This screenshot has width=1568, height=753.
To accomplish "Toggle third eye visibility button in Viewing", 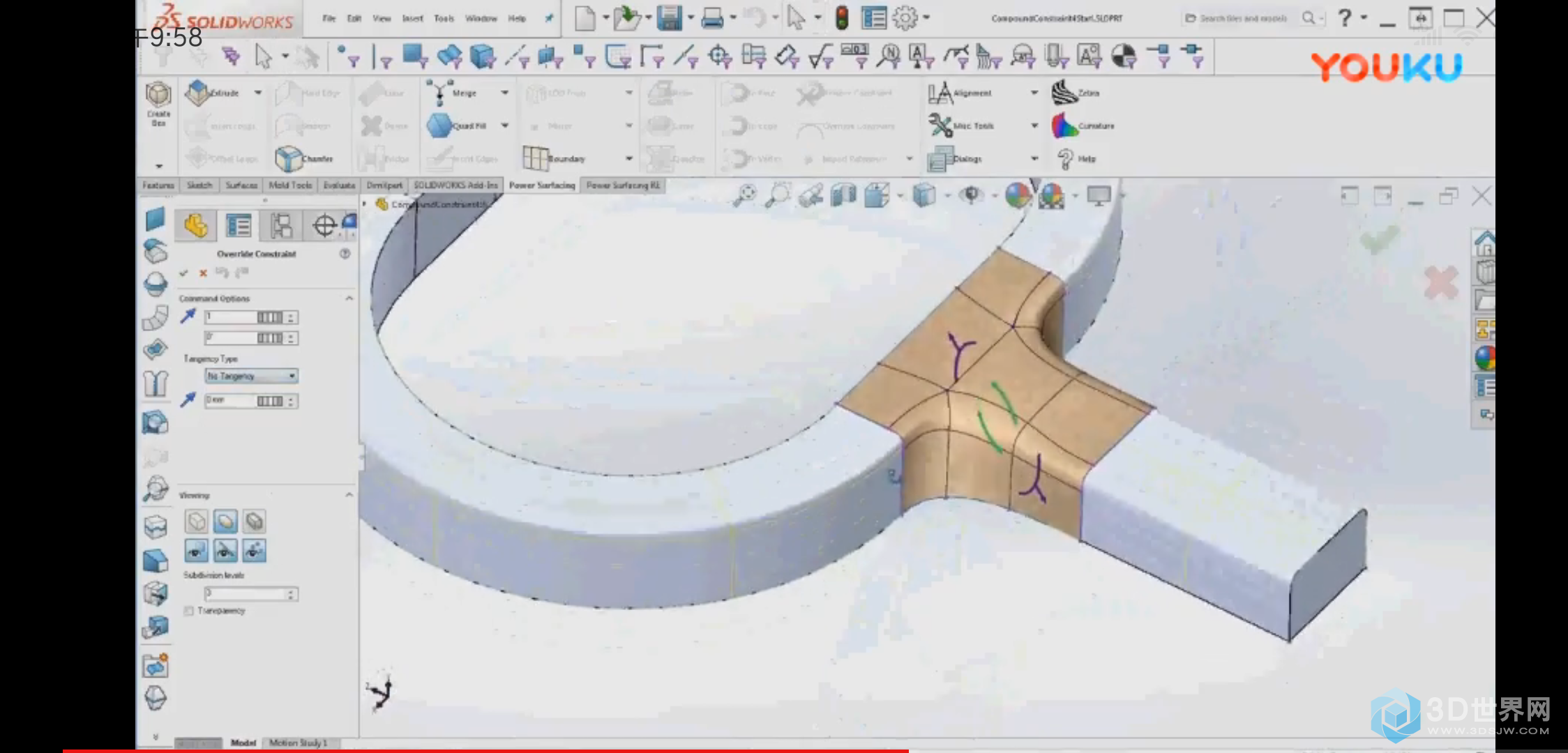I will 255,551.
